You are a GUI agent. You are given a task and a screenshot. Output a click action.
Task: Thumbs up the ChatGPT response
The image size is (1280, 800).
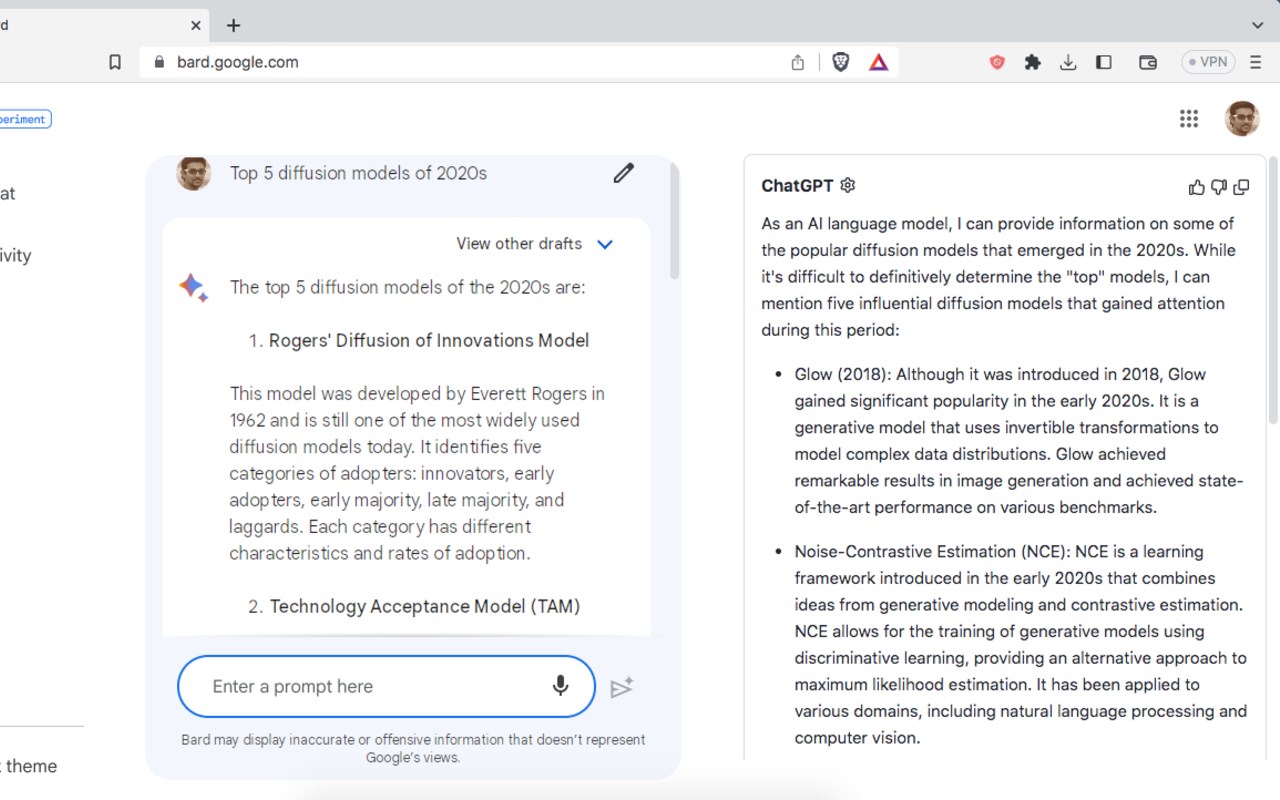(x=1196, y=187)
